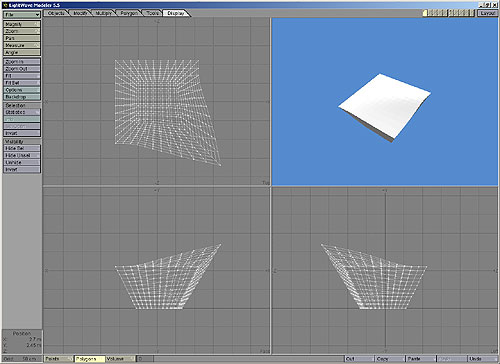Click Invert under Visibility
This screenshot has height=364, width=500.
pyautogui.click(x=22, y=169)
